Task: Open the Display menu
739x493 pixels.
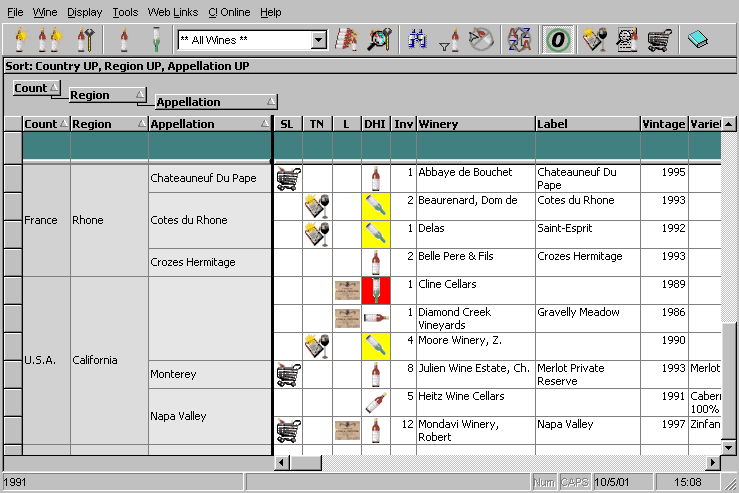Action: [84, 12]
